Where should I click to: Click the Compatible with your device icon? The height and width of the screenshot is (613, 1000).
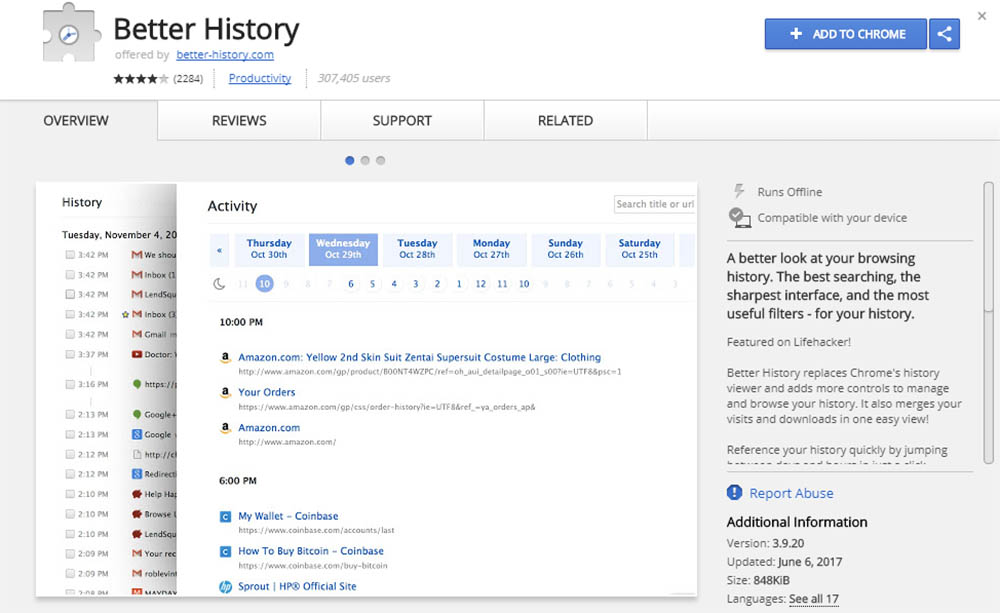739,217
